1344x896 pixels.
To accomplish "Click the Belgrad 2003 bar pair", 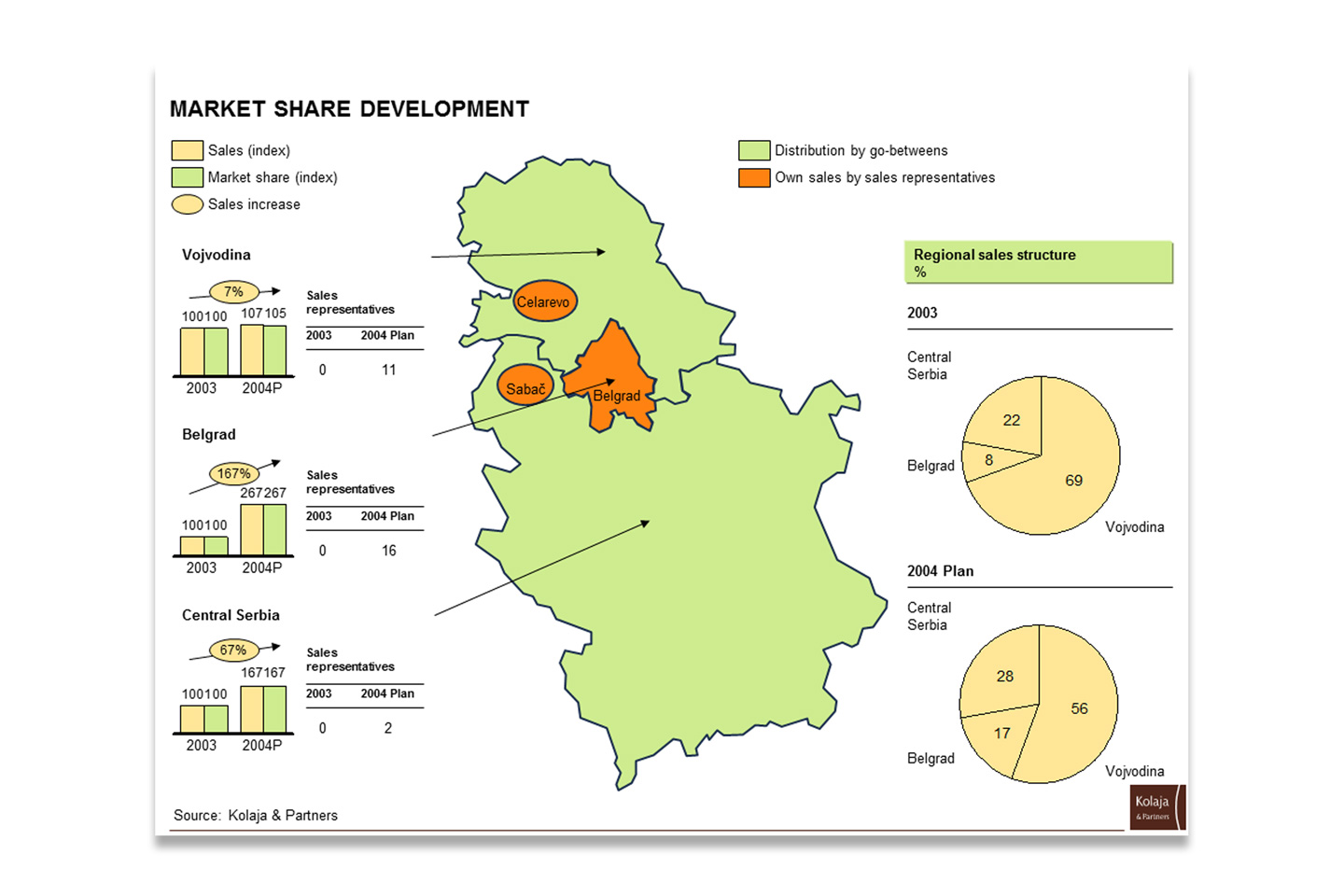I will coord(203,546).
